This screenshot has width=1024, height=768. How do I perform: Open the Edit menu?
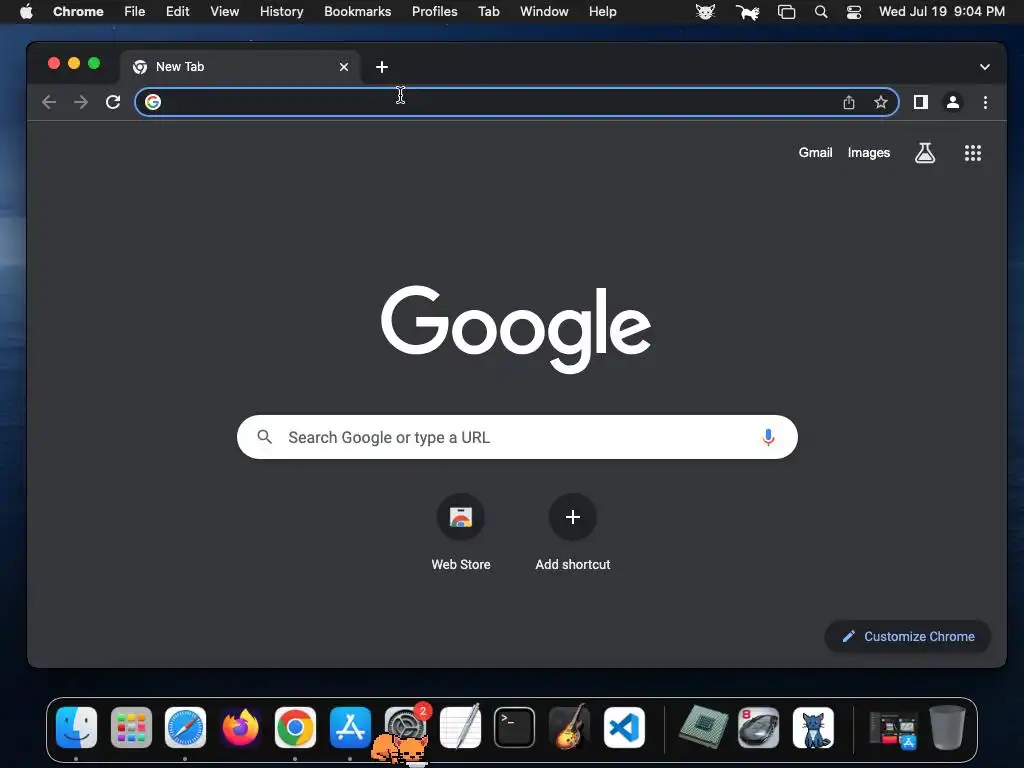177,11
